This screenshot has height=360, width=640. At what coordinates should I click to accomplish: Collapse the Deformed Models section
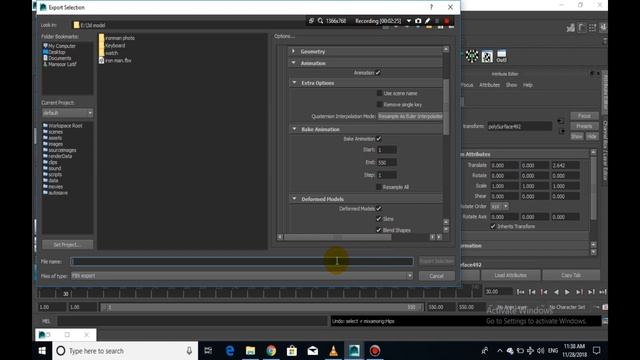[x=294, y=199]
